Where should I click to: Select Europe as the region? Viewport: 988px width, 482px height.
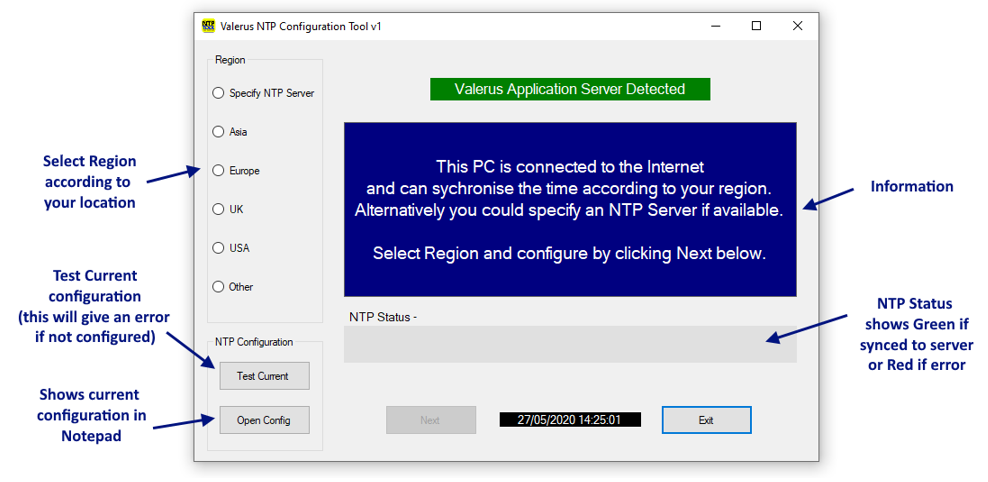tap(219, 171)
